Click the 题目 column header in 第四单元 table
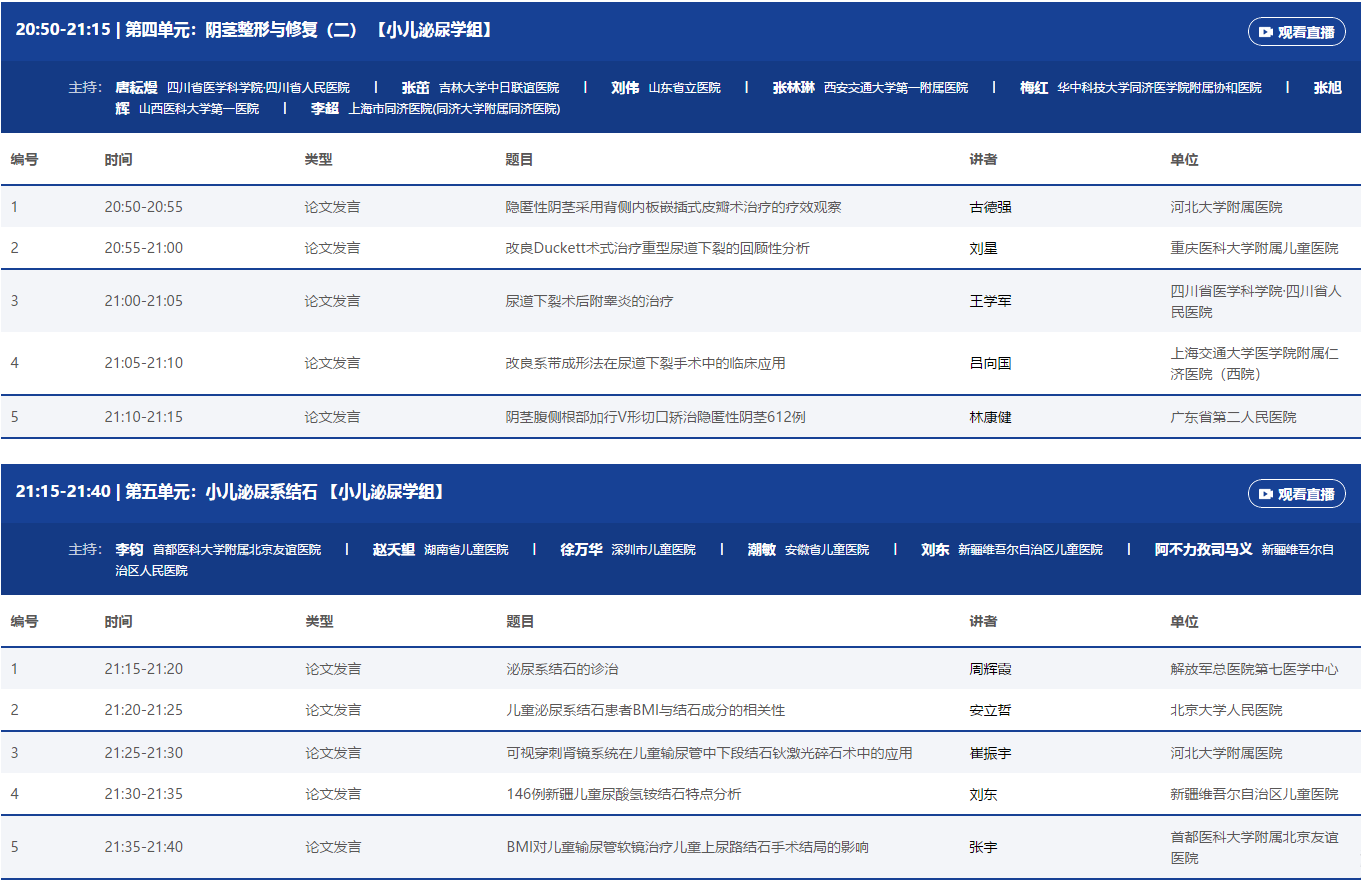 (519, 160)
